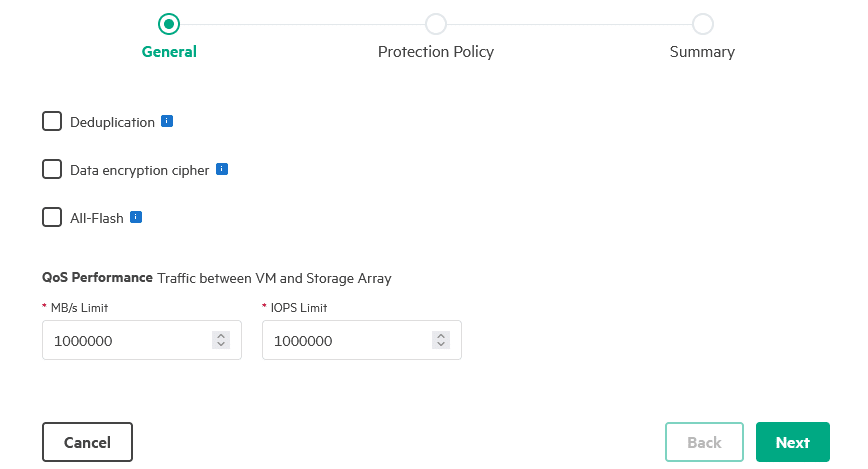Cancel the wizard

click(x=87, y=442)
